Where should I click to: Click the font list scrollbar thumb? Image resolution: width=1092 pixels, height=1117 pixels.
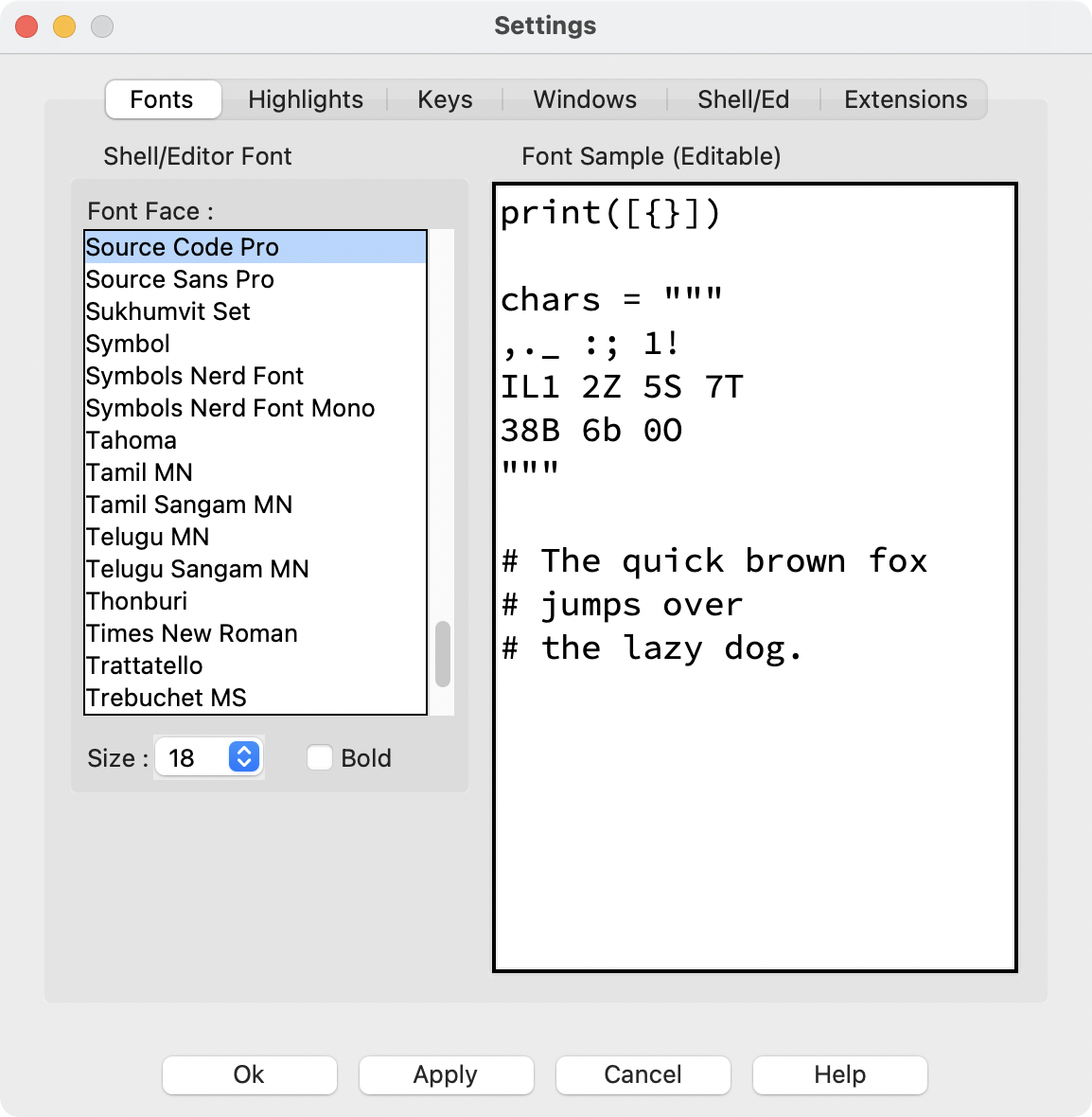coord(441,653)
